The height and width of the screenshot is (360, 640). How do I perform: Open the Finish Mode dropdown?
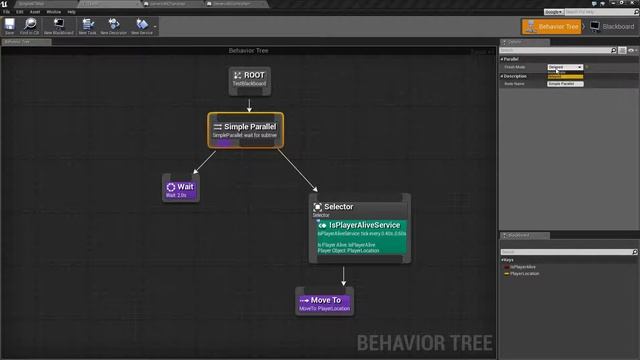click(565, 67)
